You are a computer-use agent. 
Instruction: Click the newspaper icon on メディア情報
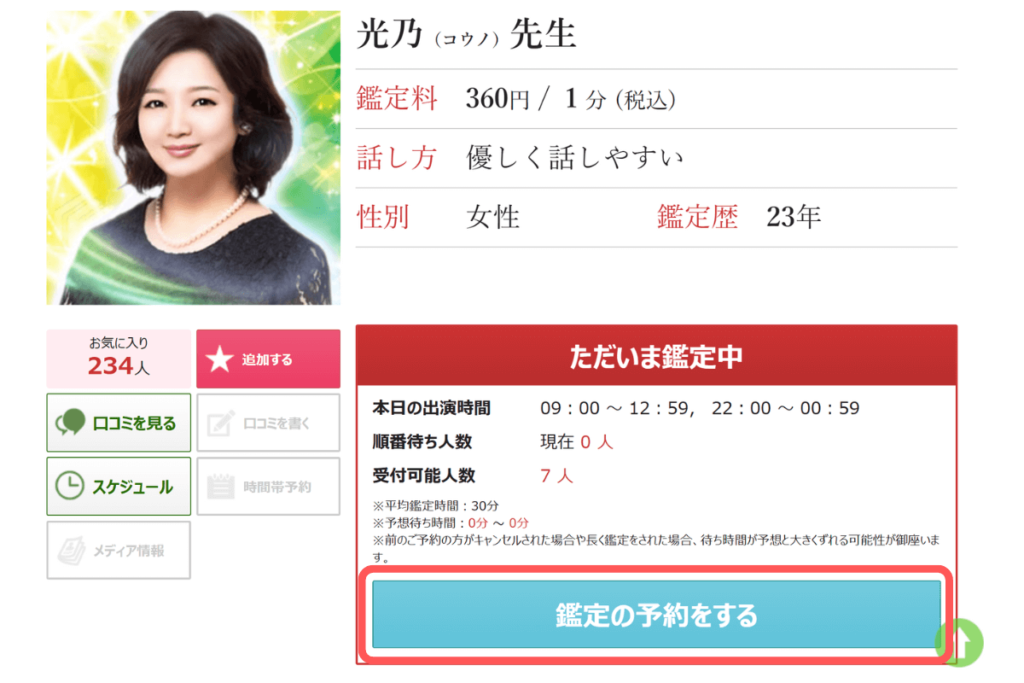tap(71, 550)
